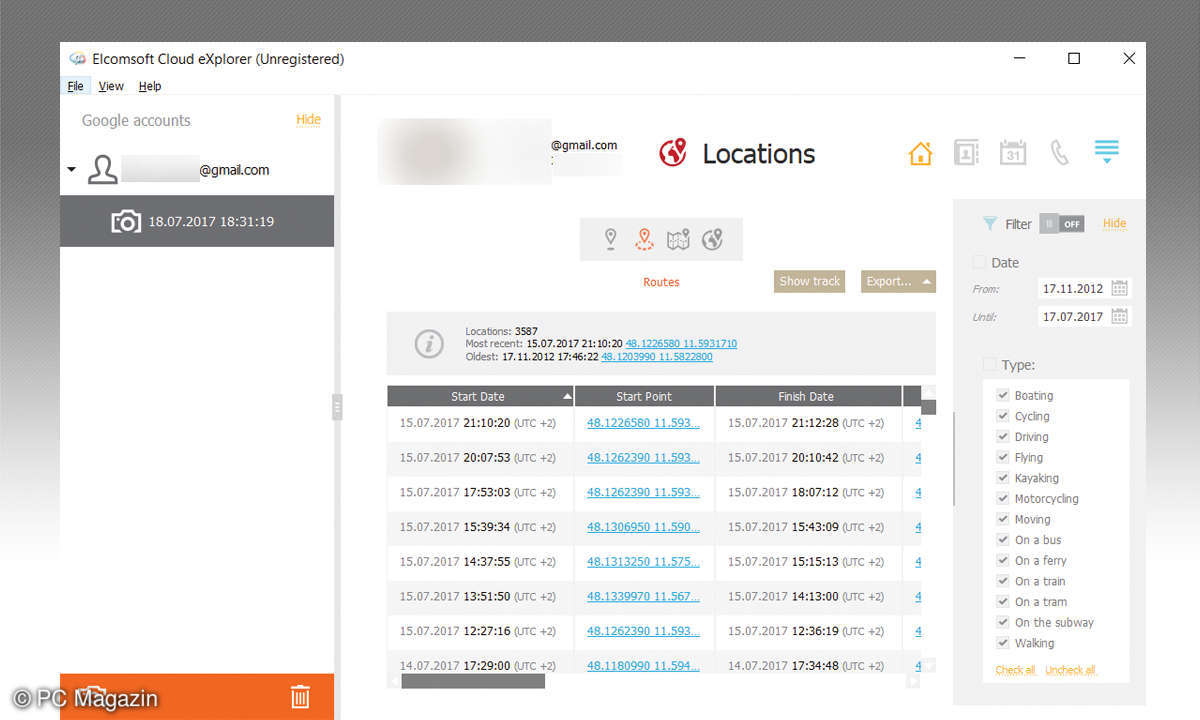Toggle the Filter ON/OFF switch
This screenshot has width=1200, height=720.
[1061, 224]
